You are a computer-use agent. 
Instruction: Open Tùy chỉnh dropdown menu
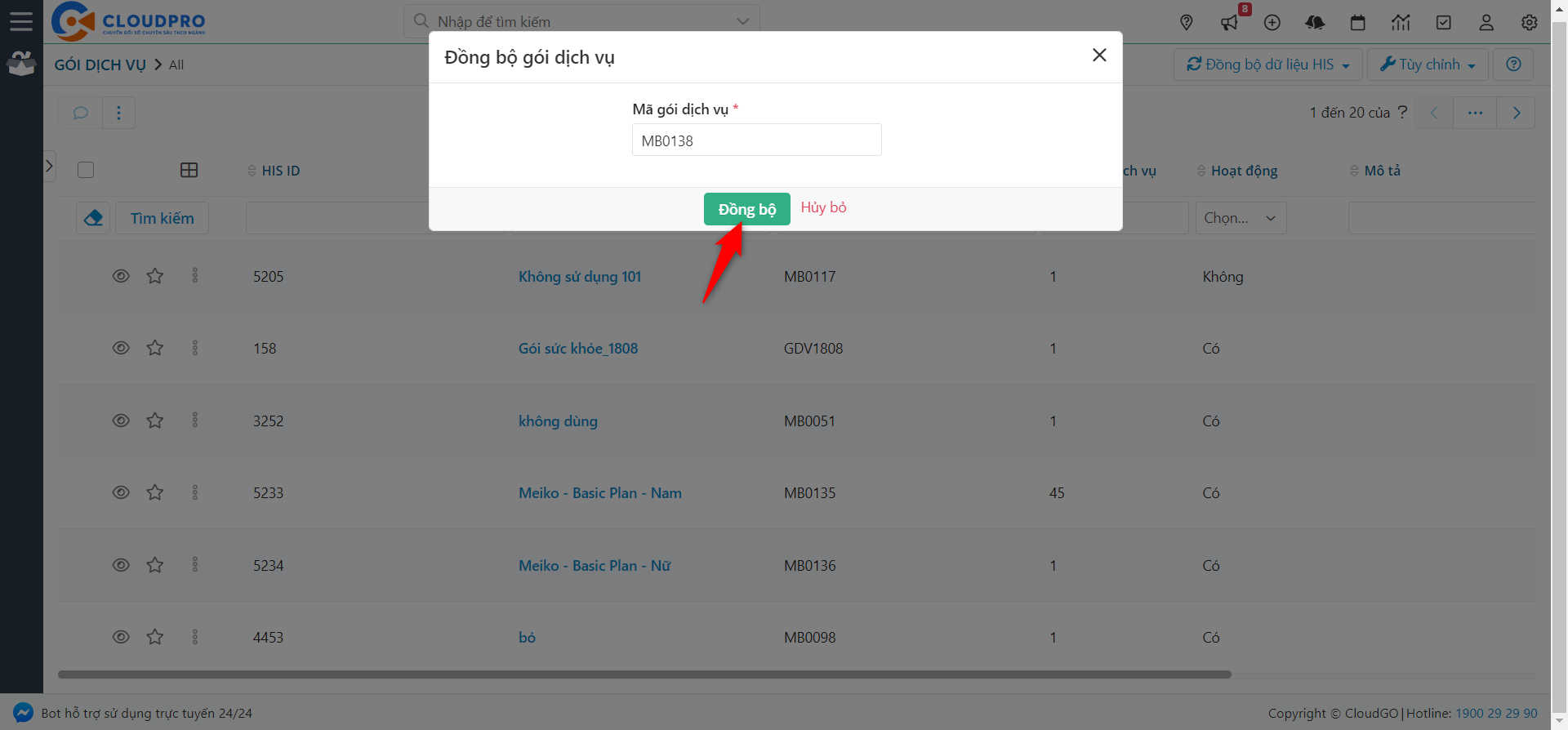pyautogui.click(x=1428, y=65)
